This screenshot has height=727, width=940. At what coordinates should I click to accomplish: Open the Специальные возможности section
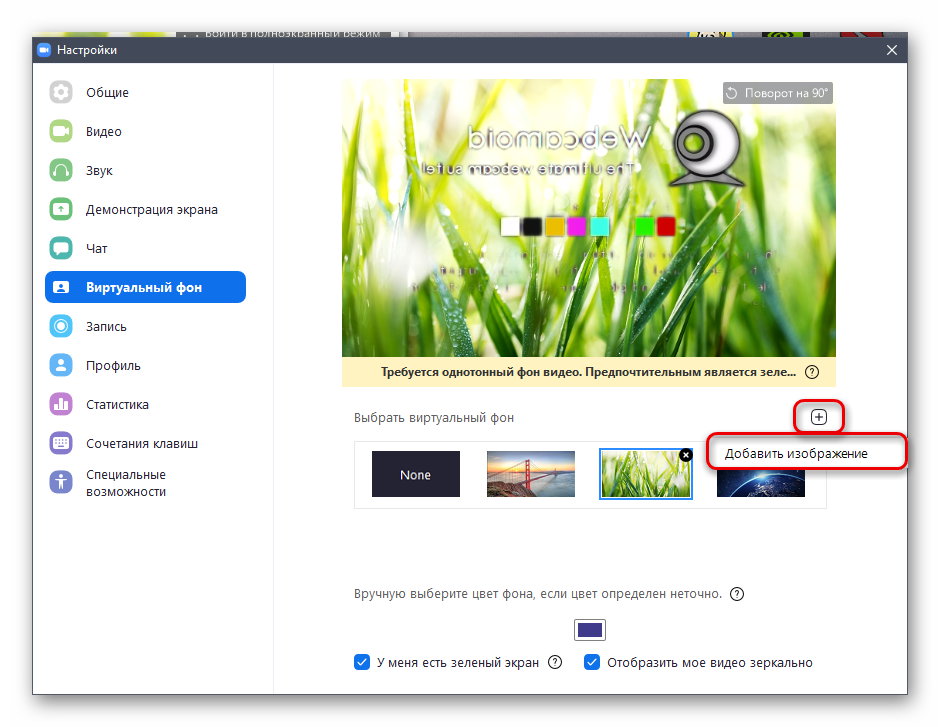click(x=125, y=483)
